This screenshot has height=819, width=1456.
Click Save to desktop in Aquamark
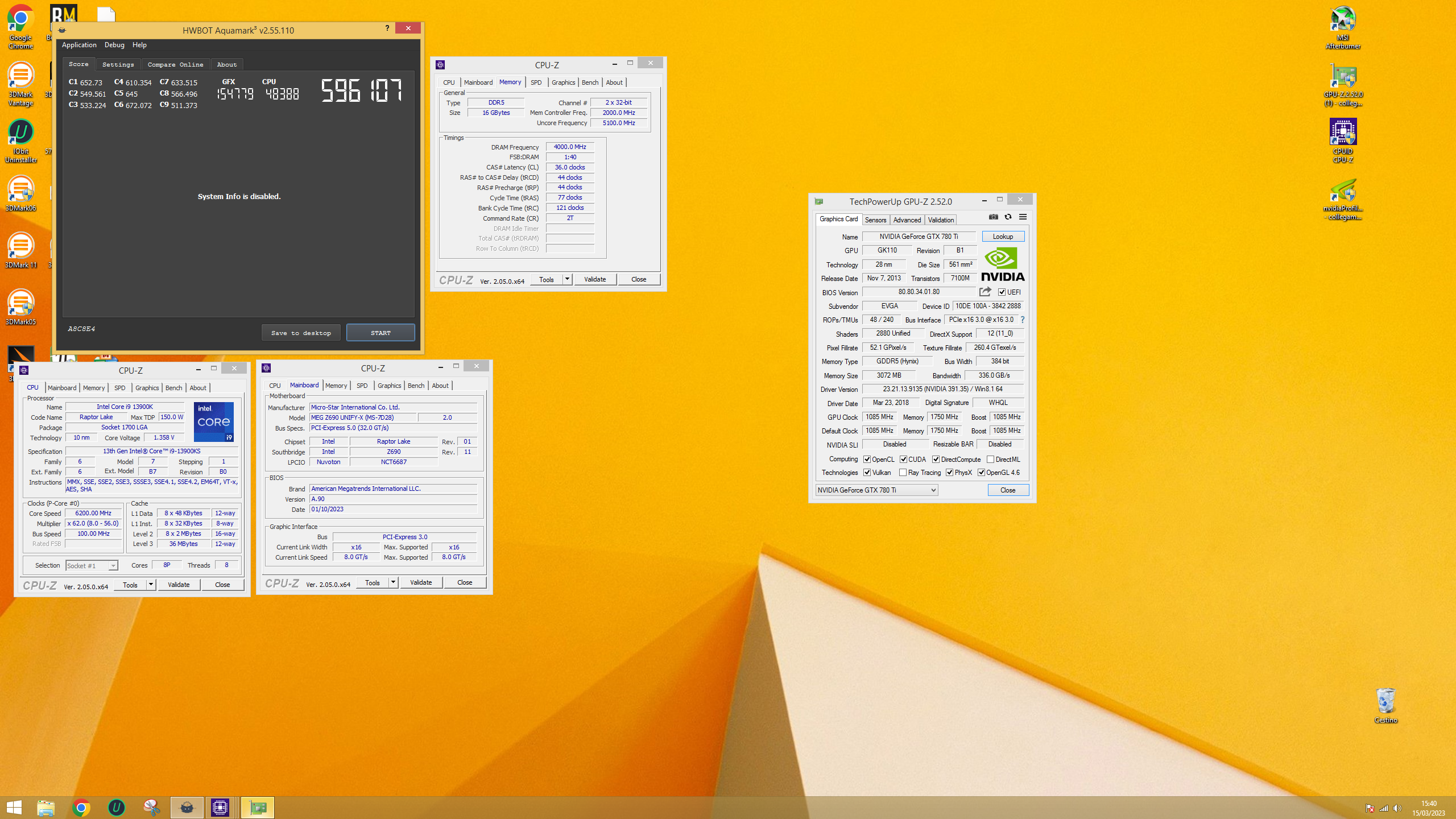point(301,333)
